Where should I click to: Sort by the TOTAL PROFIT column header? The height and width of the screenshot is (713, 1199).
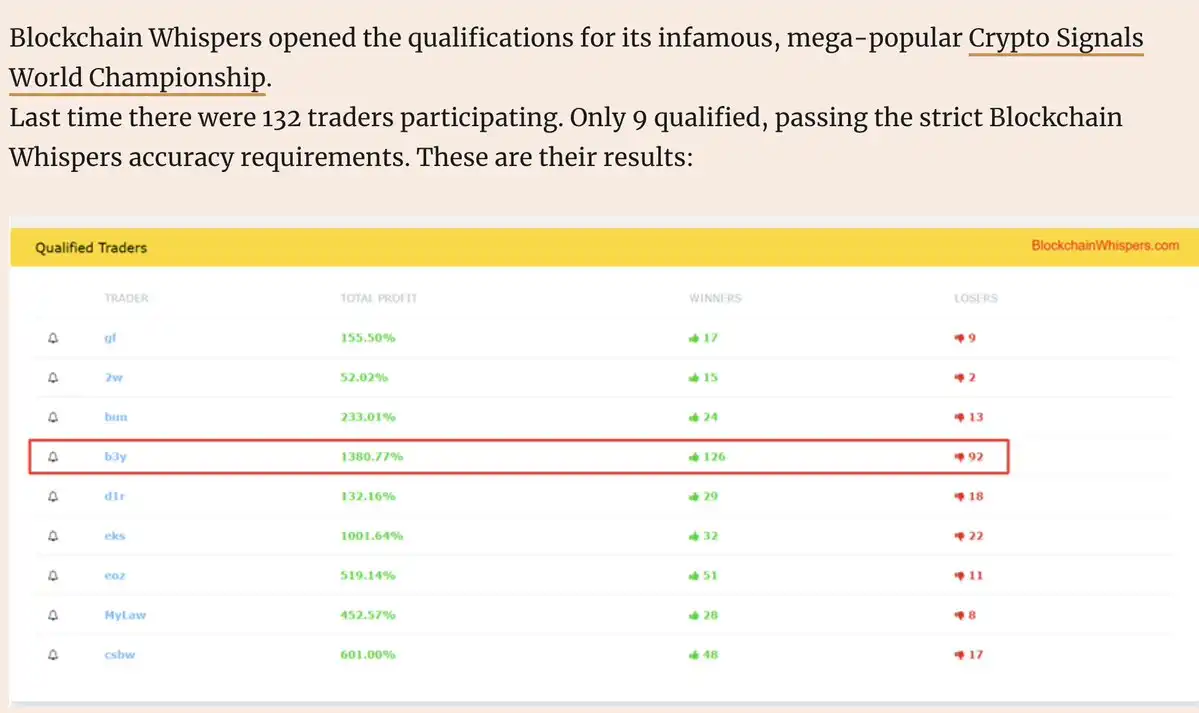379,299
